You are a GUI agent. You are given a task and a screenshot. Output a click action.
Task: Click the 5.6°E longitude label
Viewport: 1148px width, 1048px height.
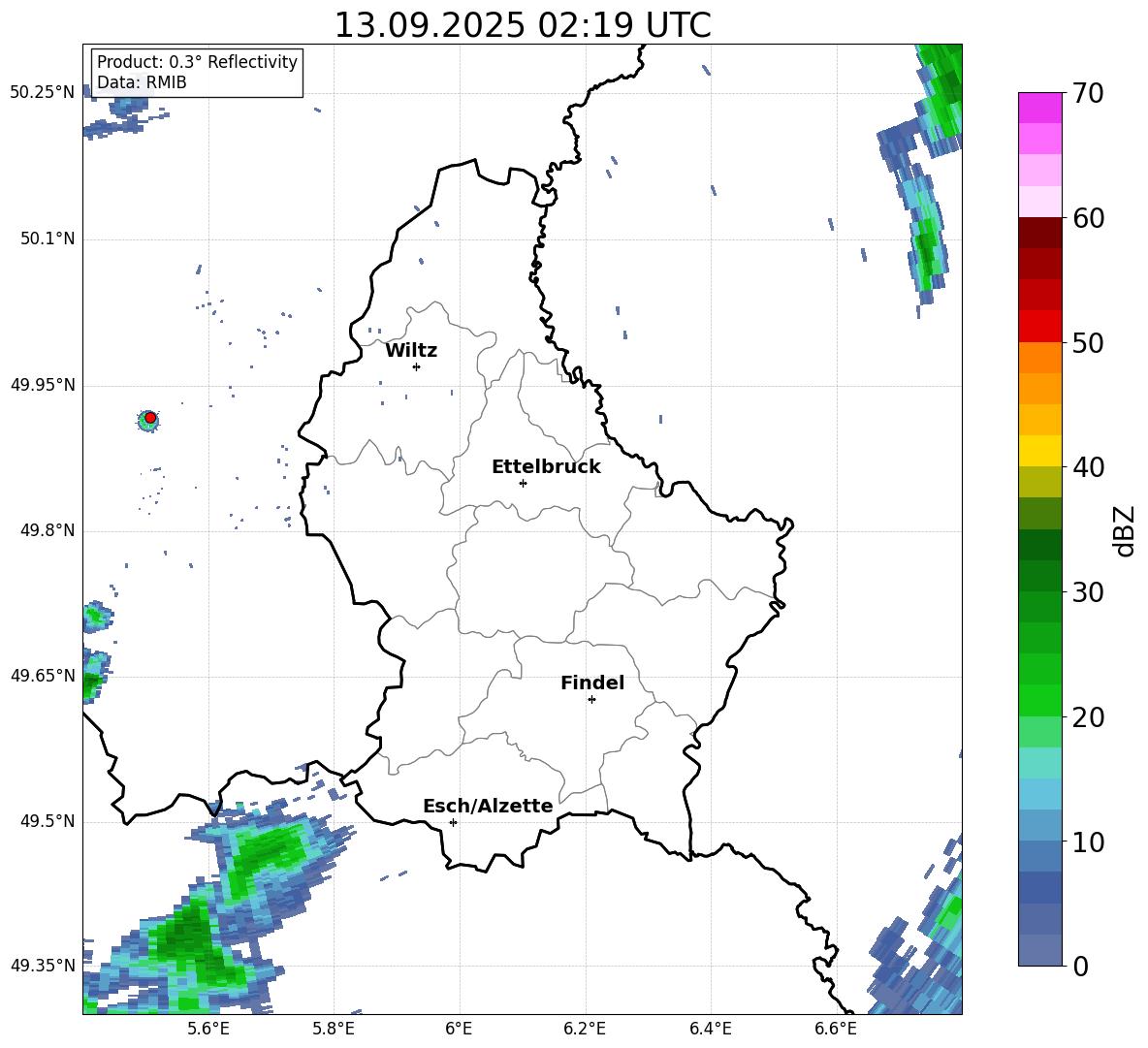(207, 1029)
